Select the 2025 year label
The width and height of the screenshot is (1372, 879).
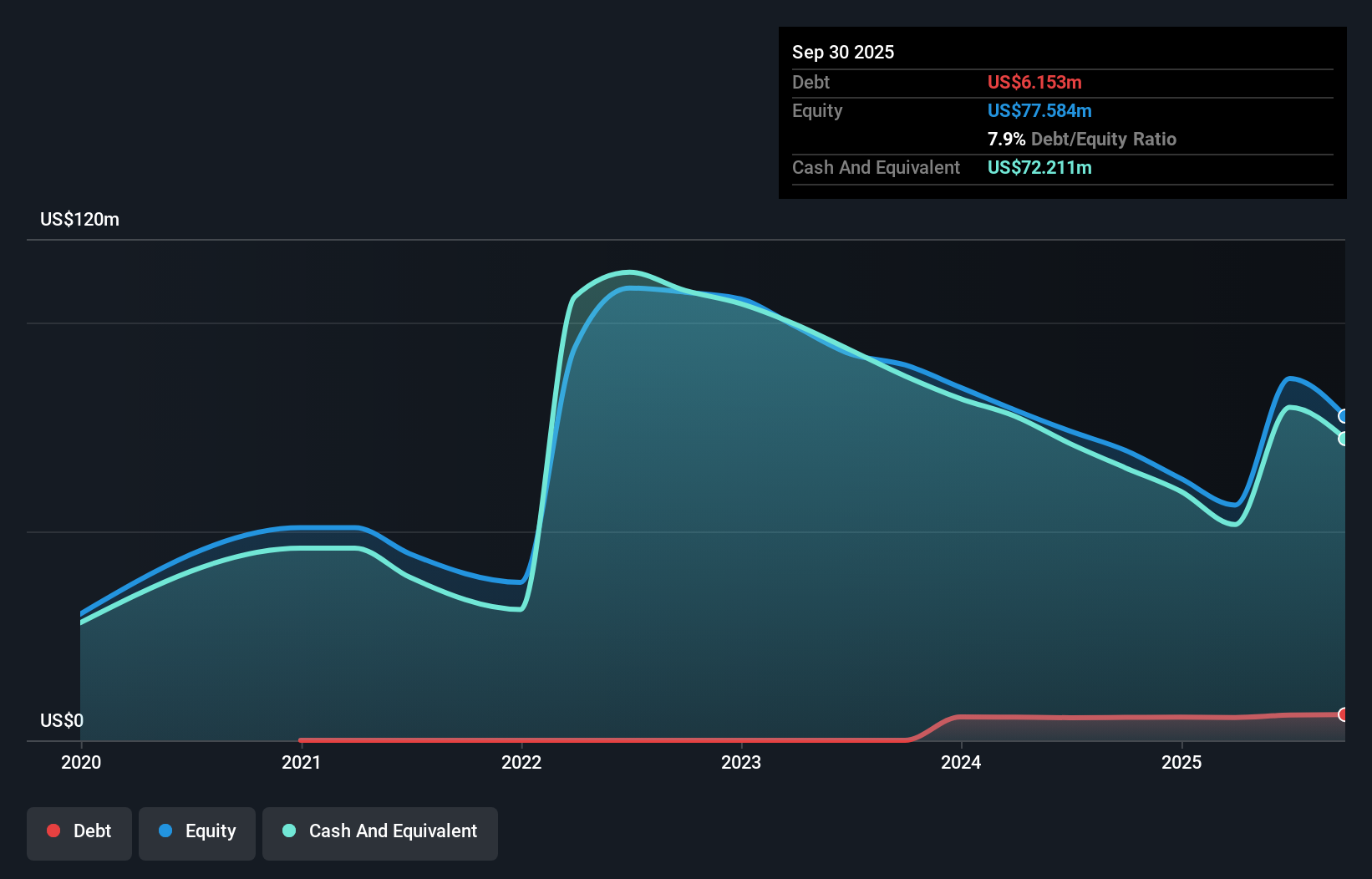[x=1182, y=762]
